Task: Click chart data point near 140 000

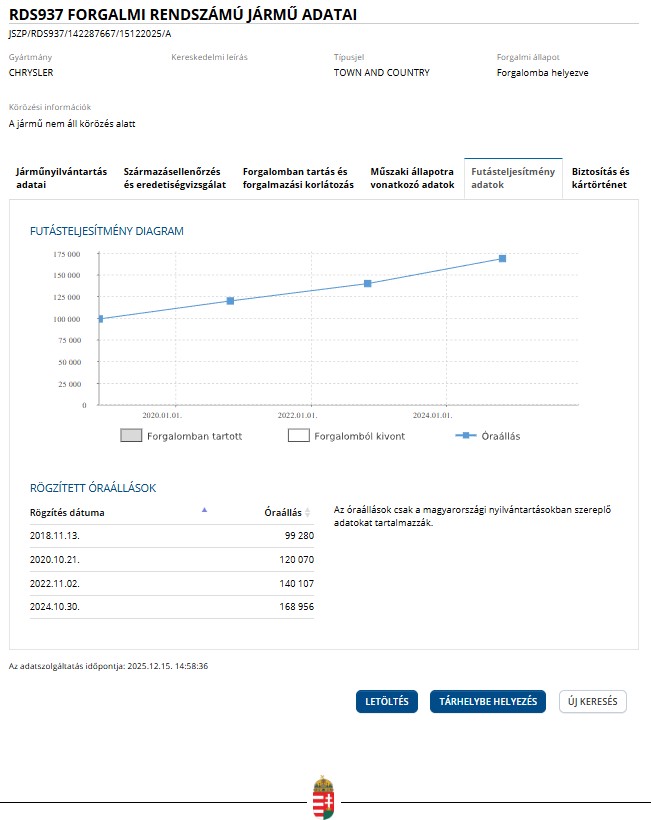Action: coord(367,284)
